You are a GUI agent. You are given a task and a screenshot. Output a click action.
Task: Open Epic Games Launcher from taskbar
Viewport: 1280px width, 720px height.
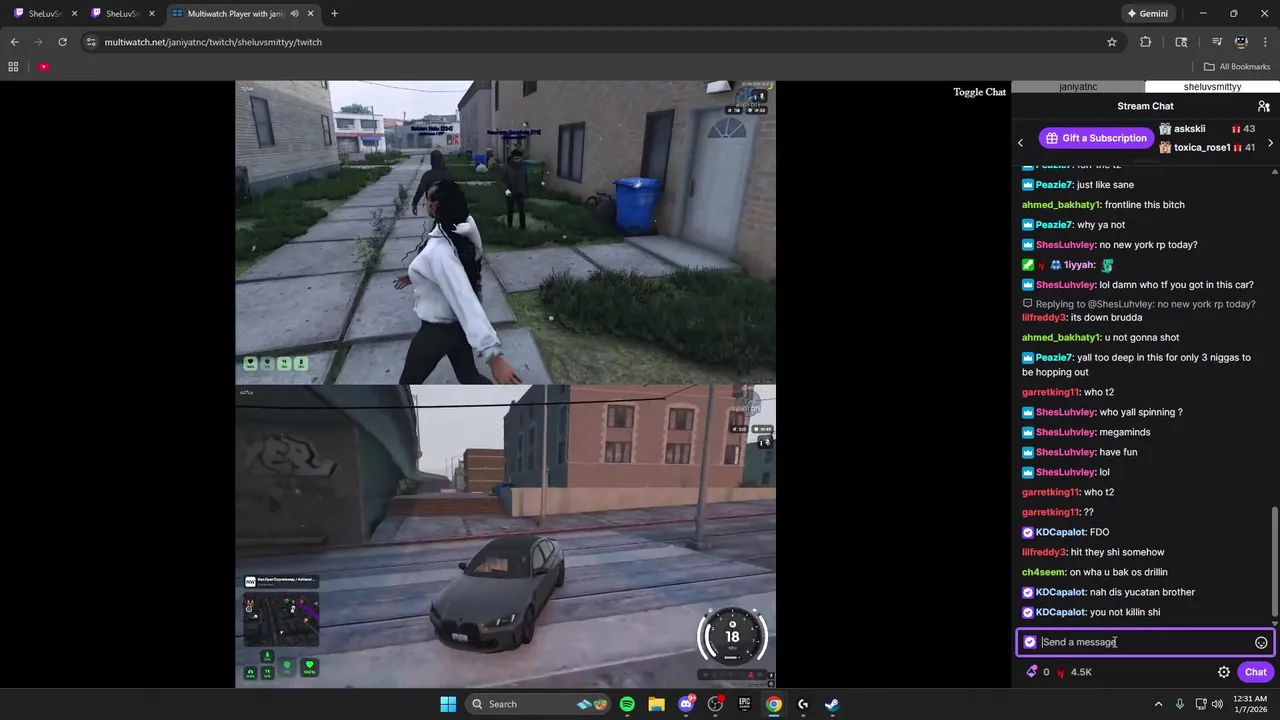(744, 704)
